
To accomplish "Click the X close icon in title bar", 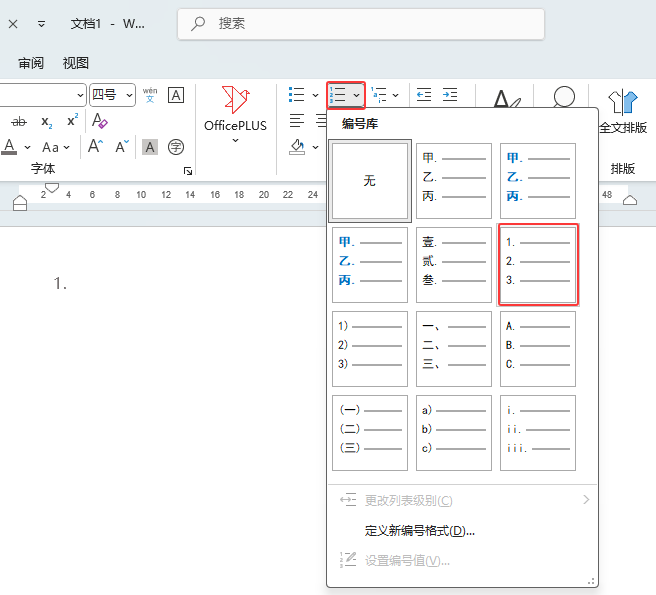I will (x=13, y=24).
